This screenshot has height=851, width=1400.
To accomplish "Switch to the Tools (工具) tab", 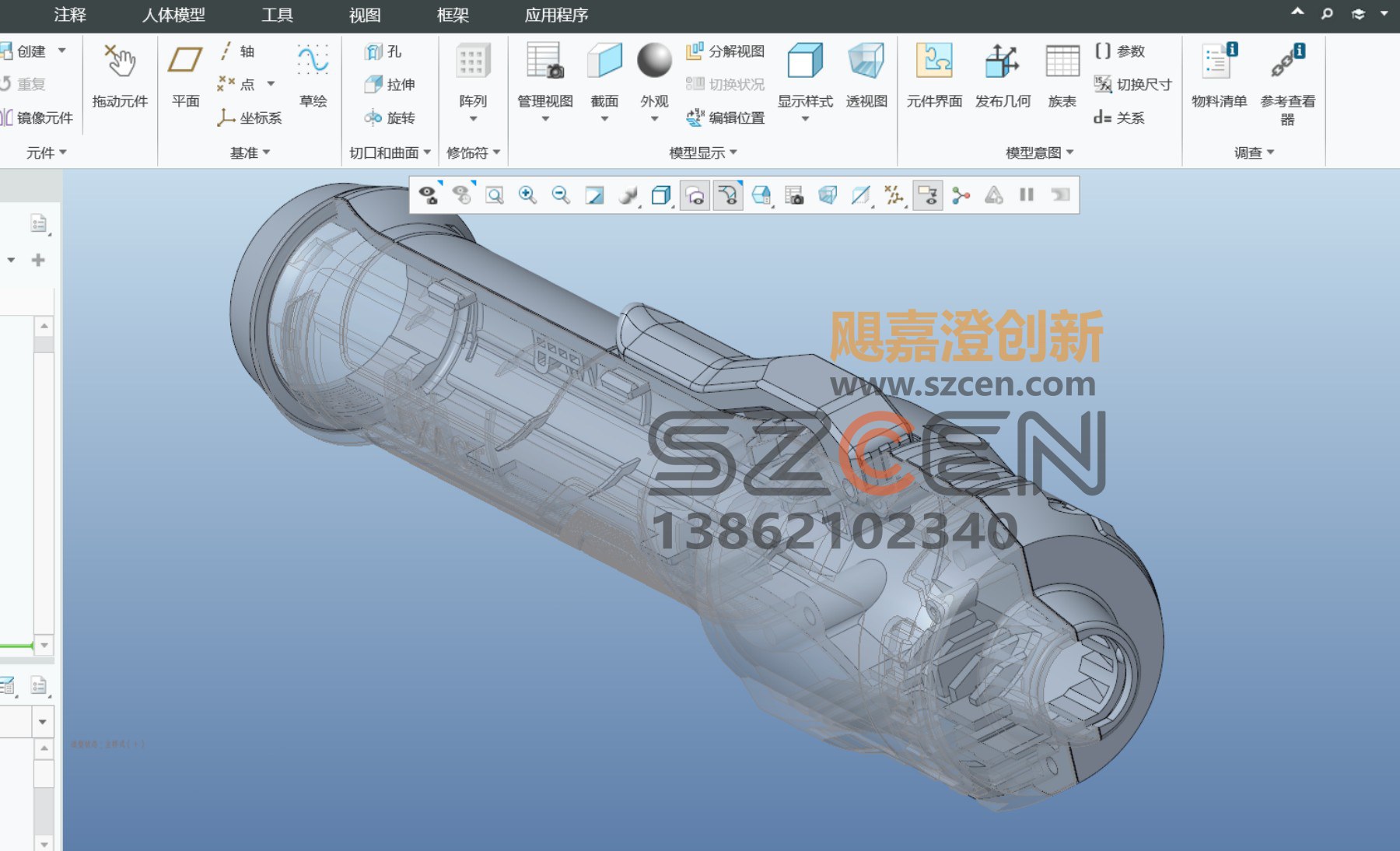I will click(277, 15).
